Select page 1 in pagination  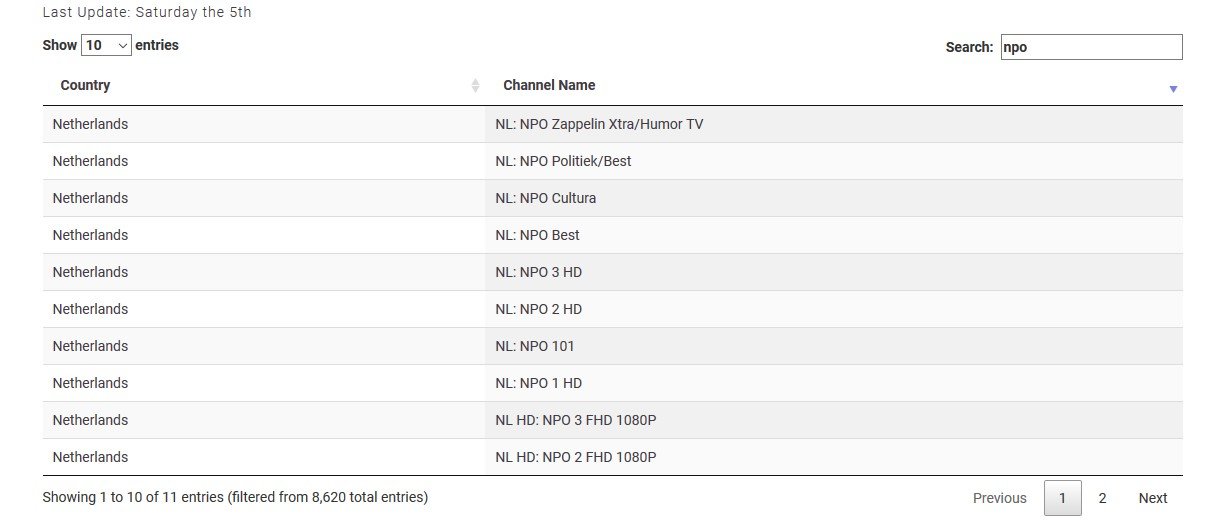click(x=1062, y=498)
